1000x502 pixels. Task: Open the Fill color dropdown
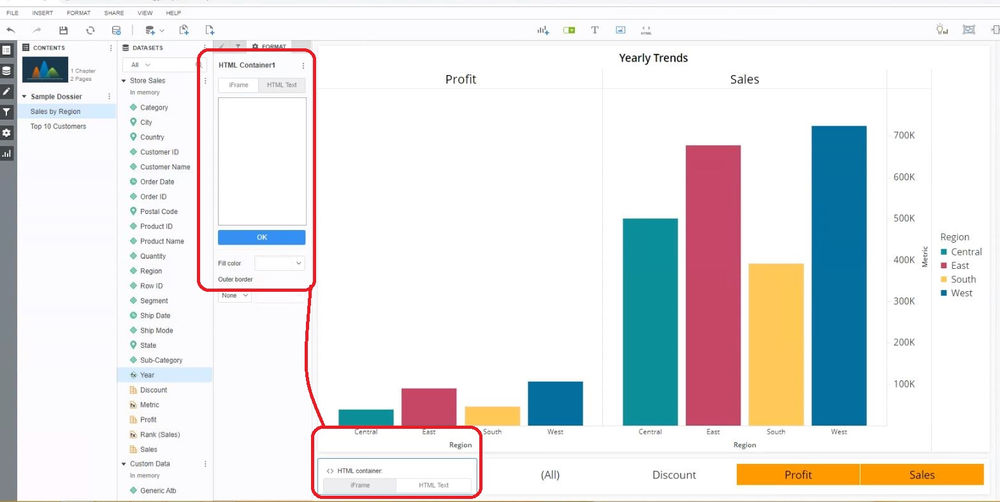coord(279,263)
